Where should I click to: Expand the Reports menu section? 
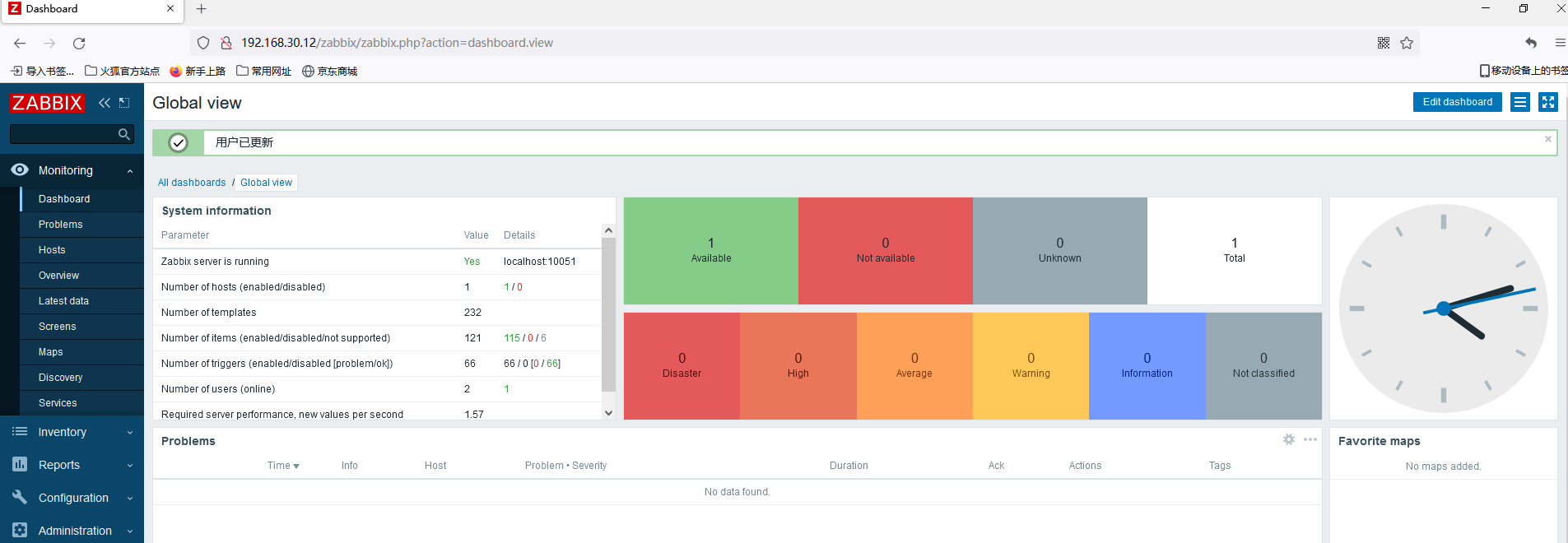coord(130,466)
